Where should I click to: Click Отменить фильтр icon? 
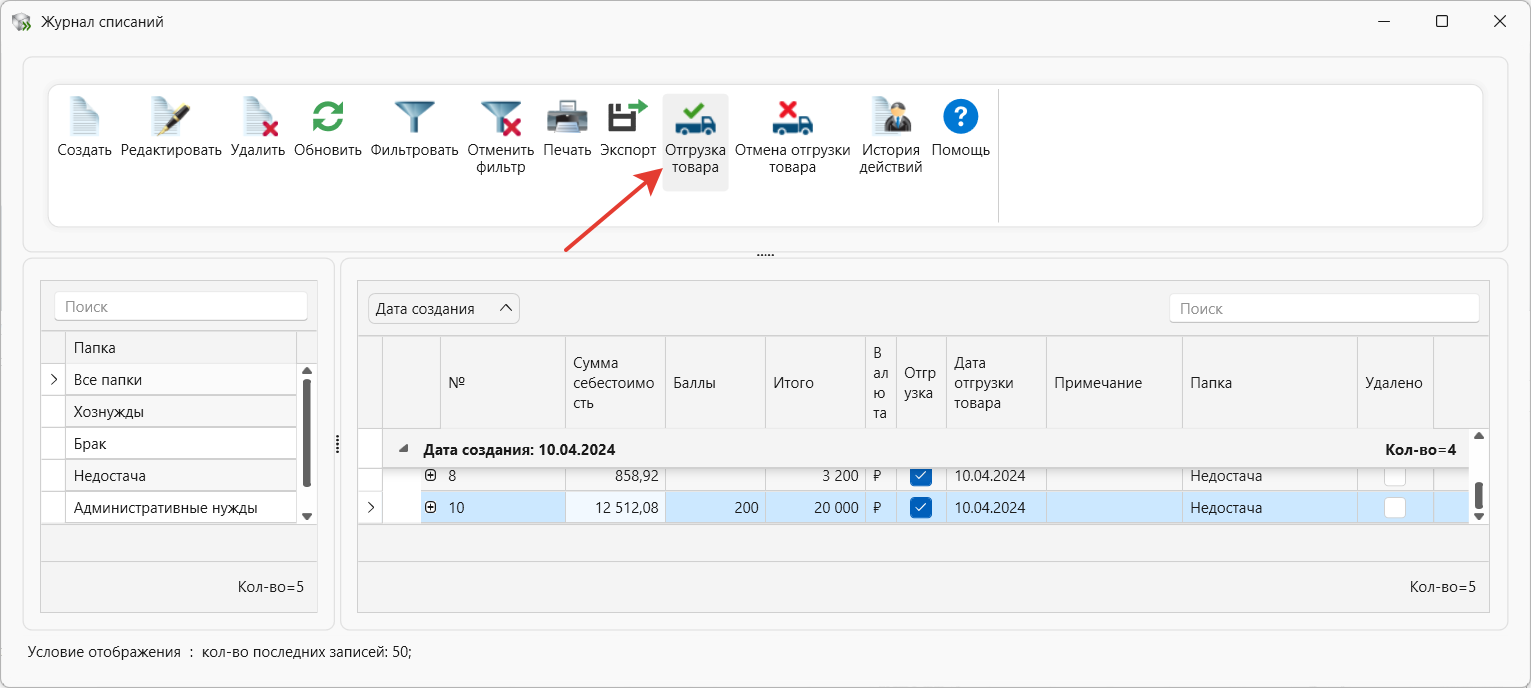501,117
